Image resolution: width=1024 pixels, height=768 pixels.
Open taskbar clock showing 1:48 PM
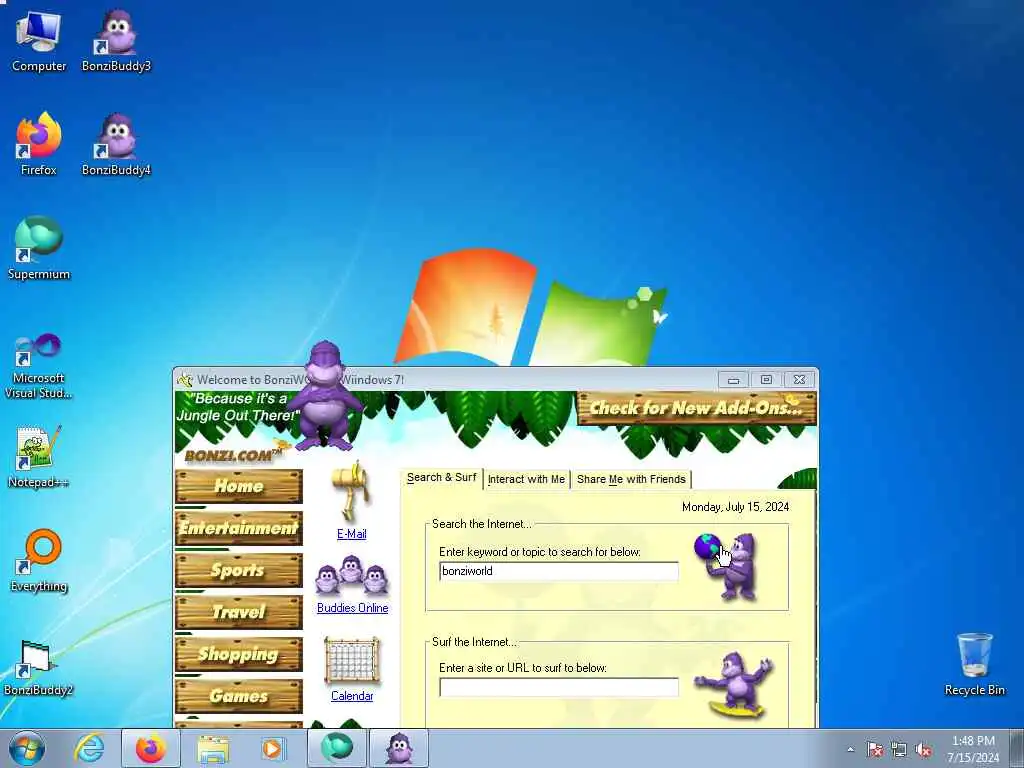pos(973,749)
